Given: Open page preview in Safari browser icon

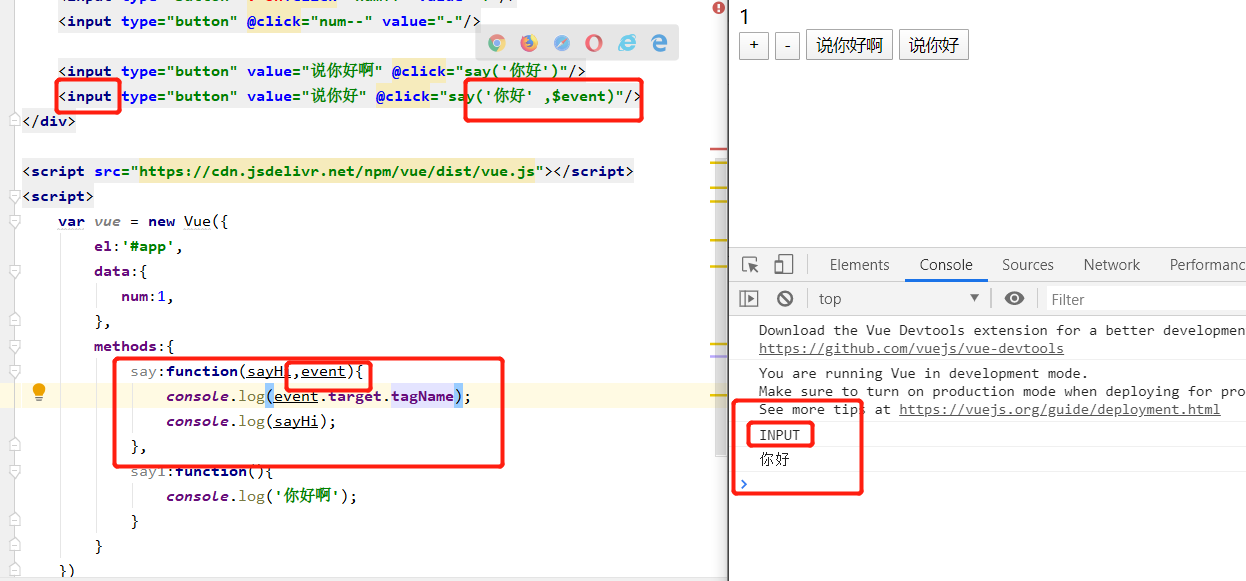Looking at the screenshot, I should [562, 43].
